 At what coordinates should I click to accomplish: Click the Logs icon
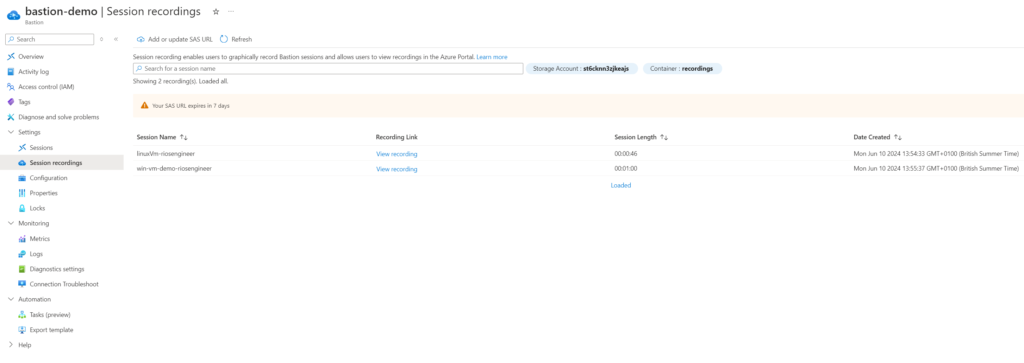(22, 254)
